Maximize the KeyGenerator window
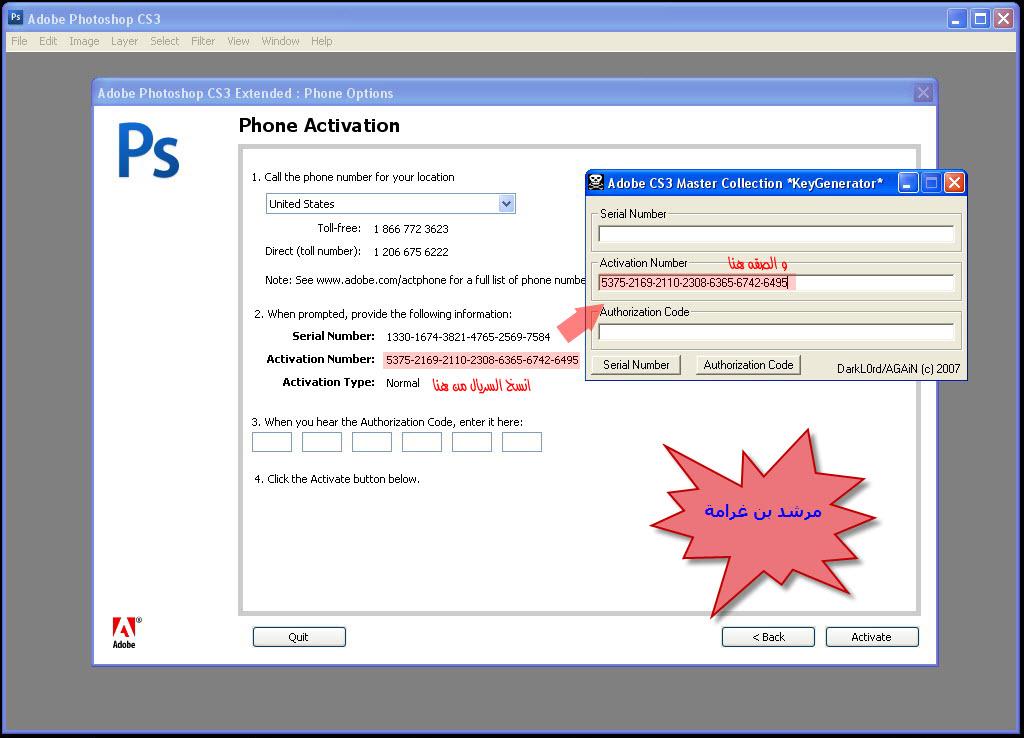The width and height of the screenshot is (1024, 738). click(x=931, y=183)
